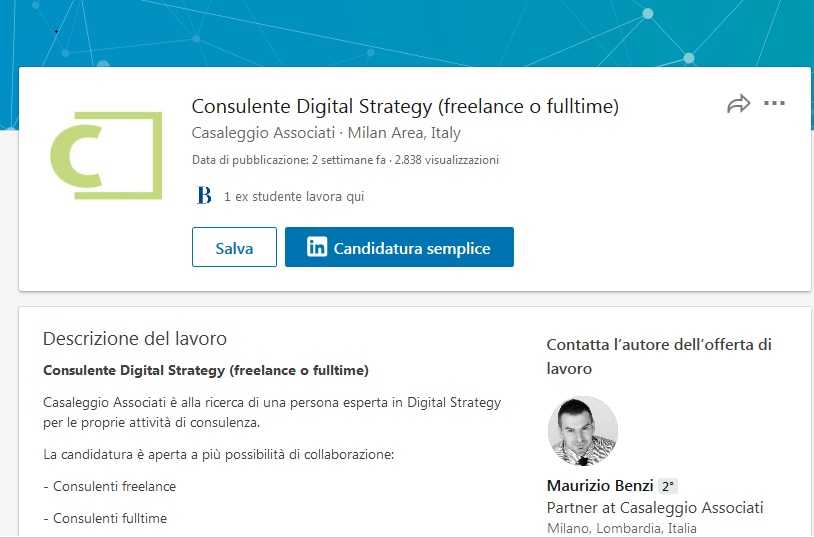The width and height of the screenshot is (814, 538).
Task: Click the Maurizio Benzi name link
Action: [599, 486]
